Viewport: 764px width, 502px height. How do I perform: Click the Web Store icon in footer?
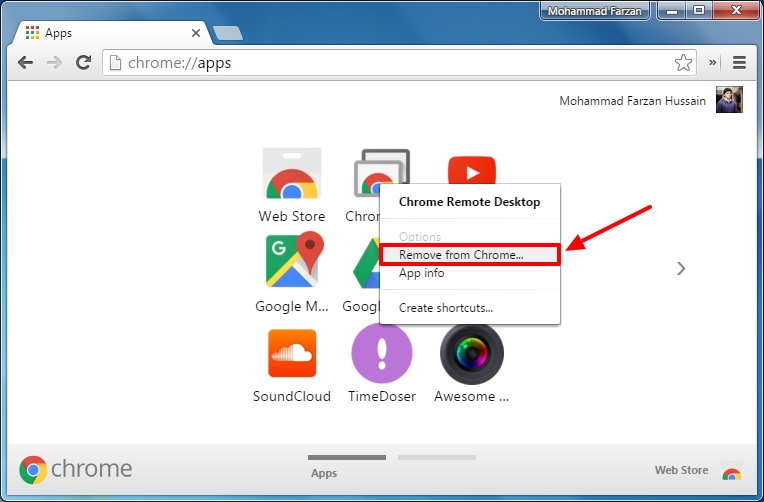(x=731, y=471)
